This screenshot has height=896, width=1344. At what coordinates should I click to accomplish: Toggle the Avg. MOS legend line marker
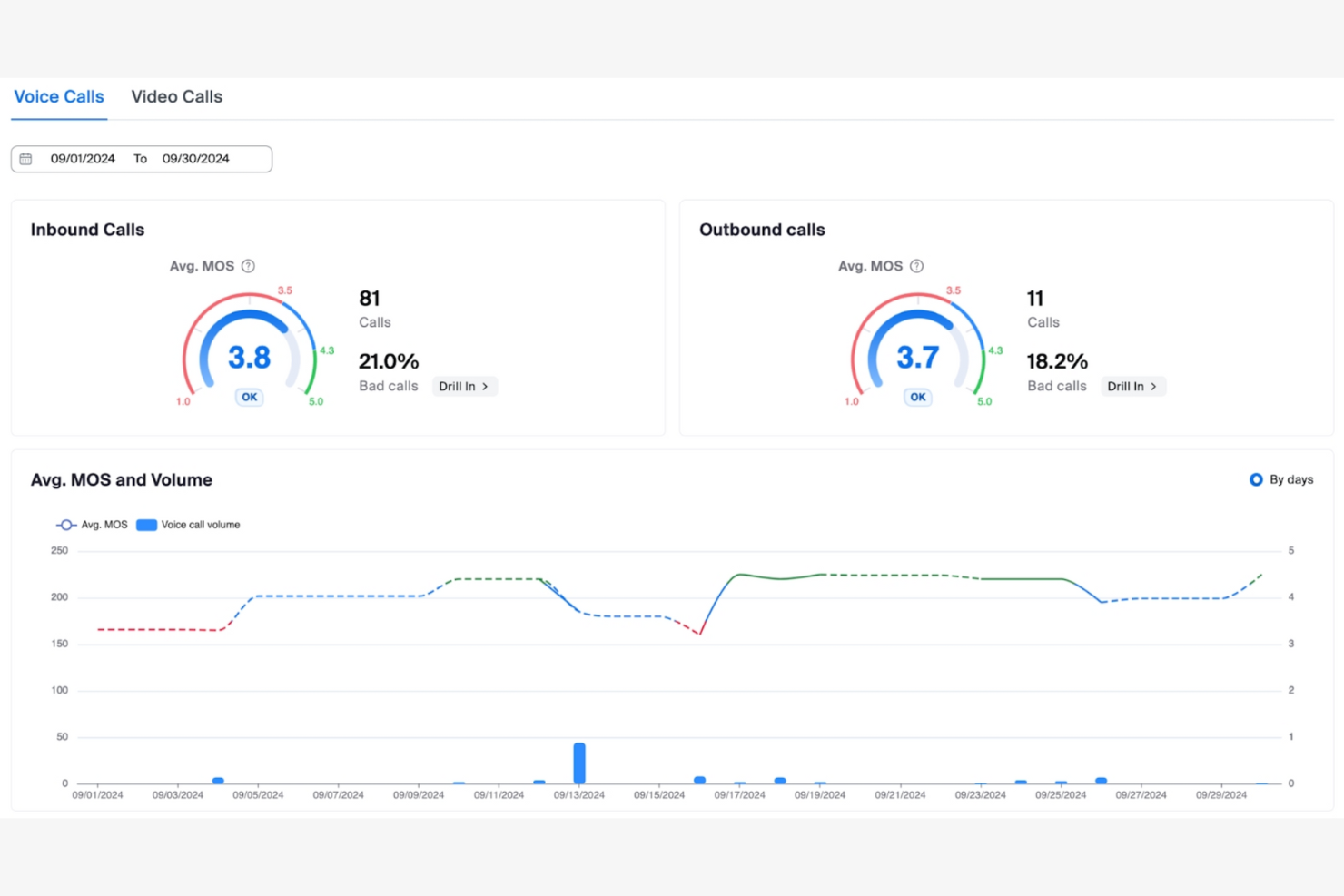(x=66, y=525)
